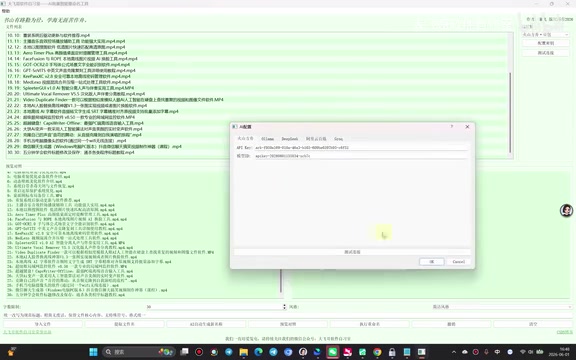This screenshot has height=360, width=576.
Task: Click the prompt text field above the buttons
Action: [287, 315]
